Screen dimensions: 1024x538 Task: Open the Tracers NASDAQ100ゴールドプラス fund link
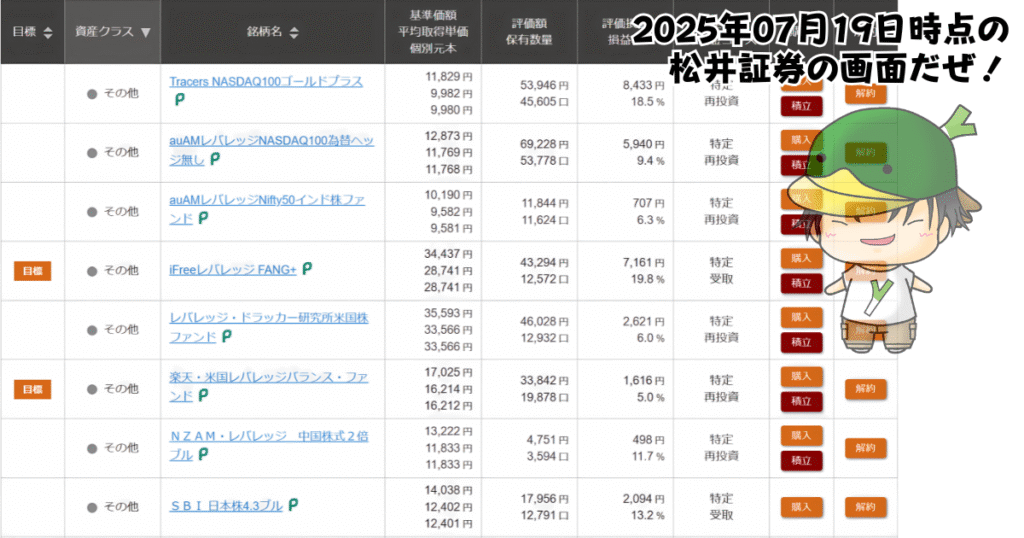[266, 82]
